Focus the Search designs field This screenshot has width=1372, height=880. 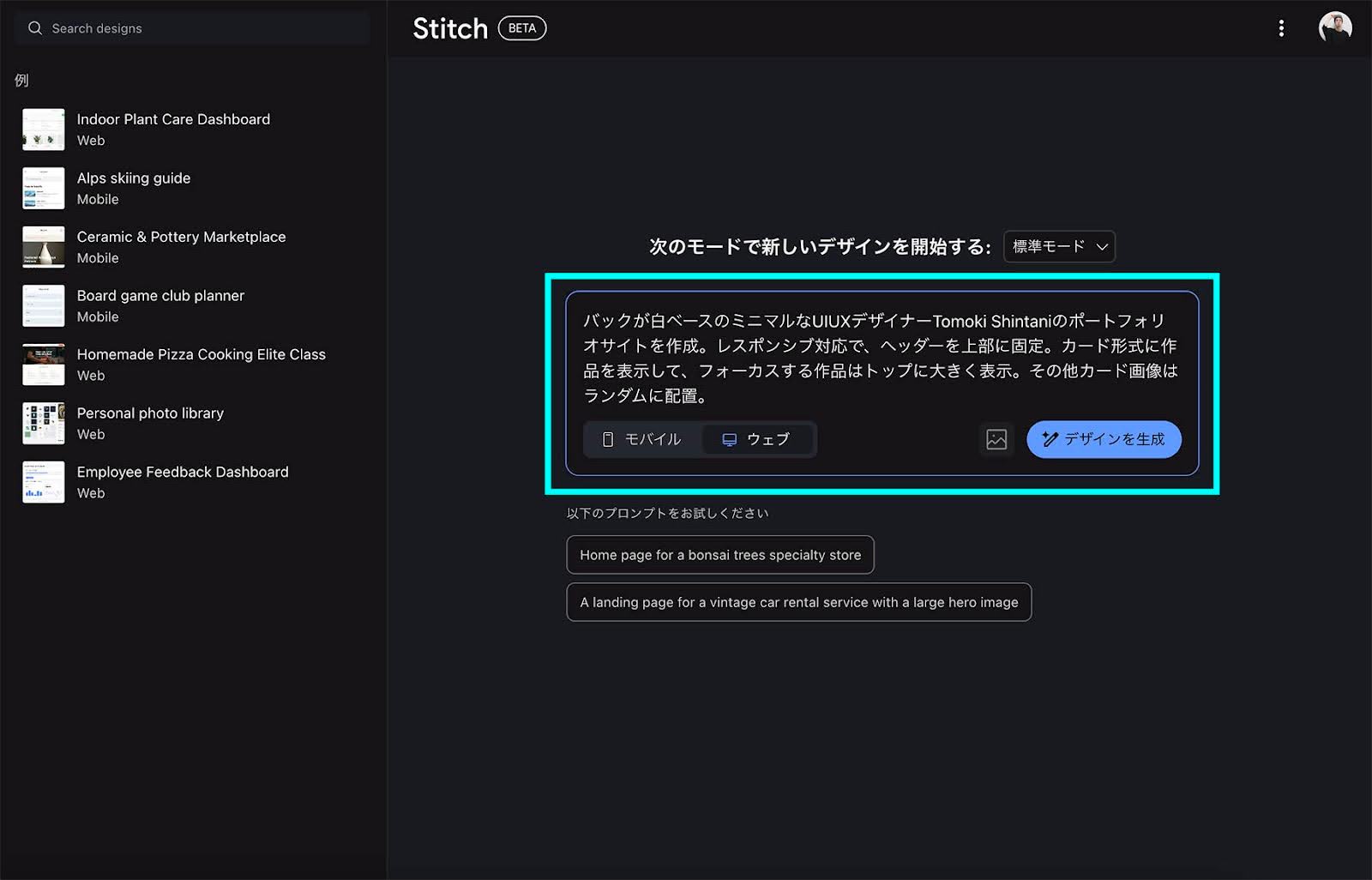click(x=197, y=28)
